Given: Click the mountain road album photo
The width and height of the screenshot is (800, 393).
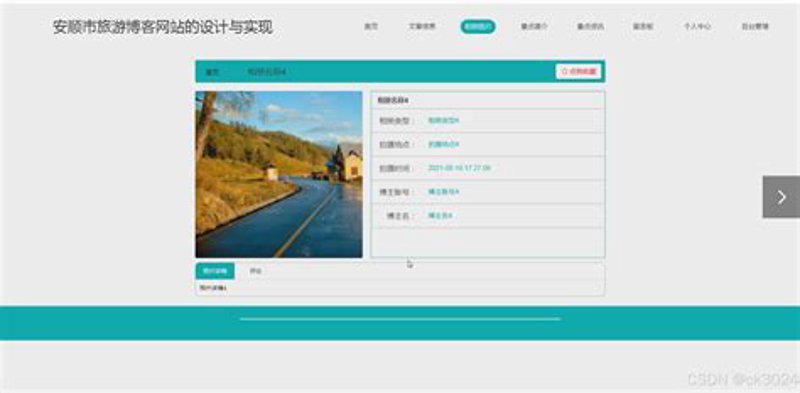Looking at the screenshot, I should coord(279,175).
